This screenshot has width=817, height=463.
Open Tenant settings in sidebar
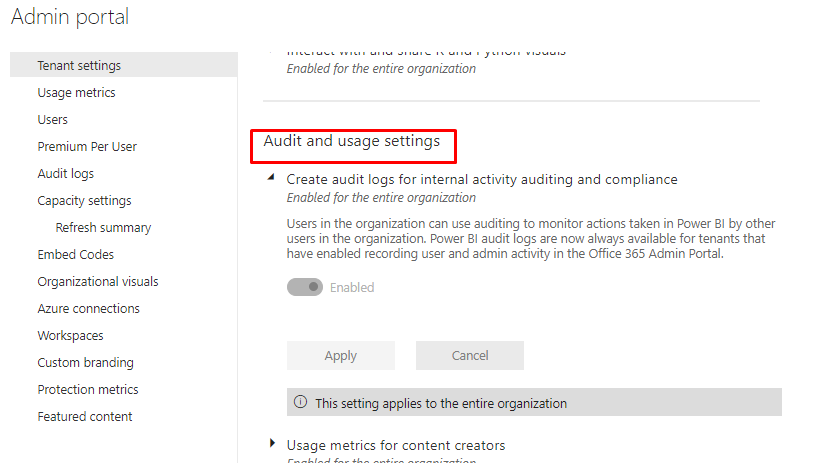tap(79, 66)
